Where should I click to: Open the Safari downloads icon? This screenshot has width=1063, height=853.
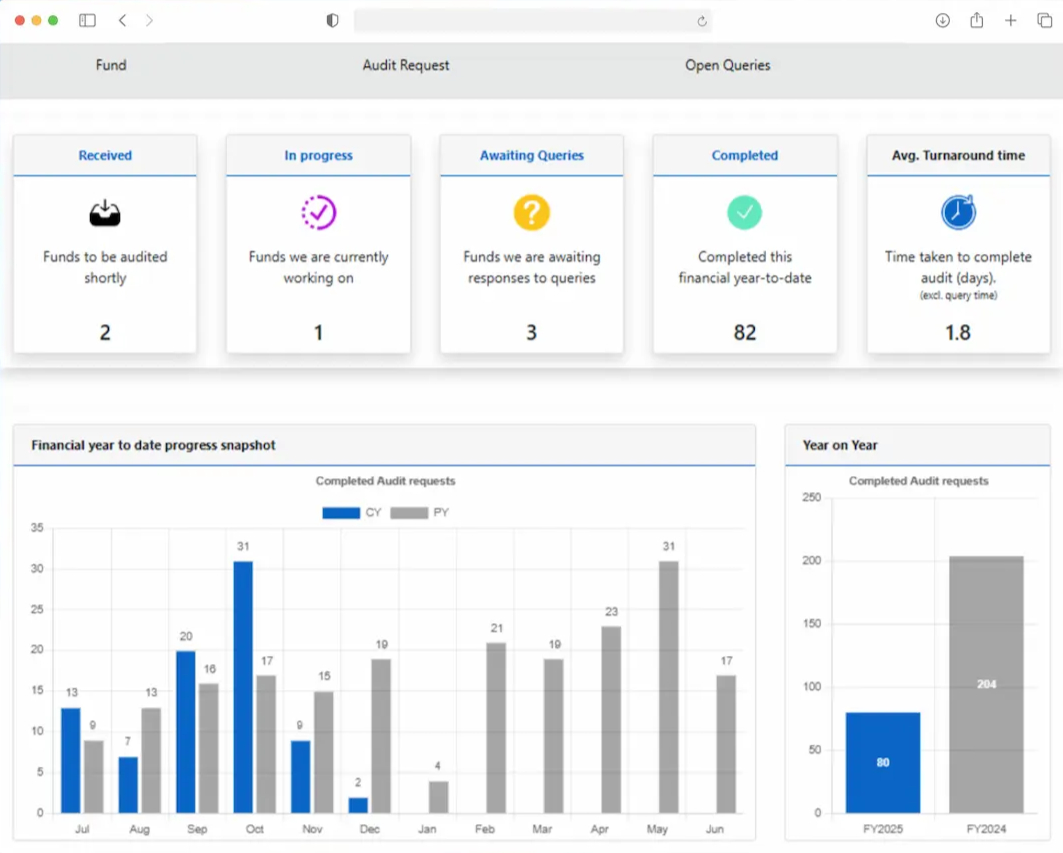[942, 20]
